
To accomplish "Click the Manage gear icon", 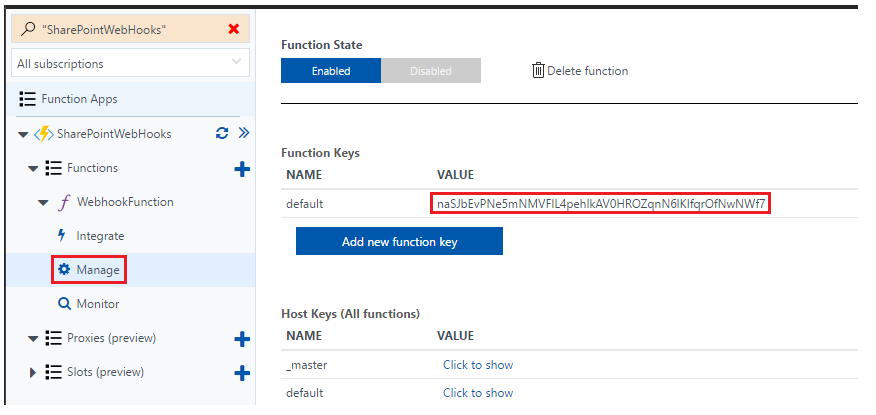I will pyautogui.click(x=64, y=270).
